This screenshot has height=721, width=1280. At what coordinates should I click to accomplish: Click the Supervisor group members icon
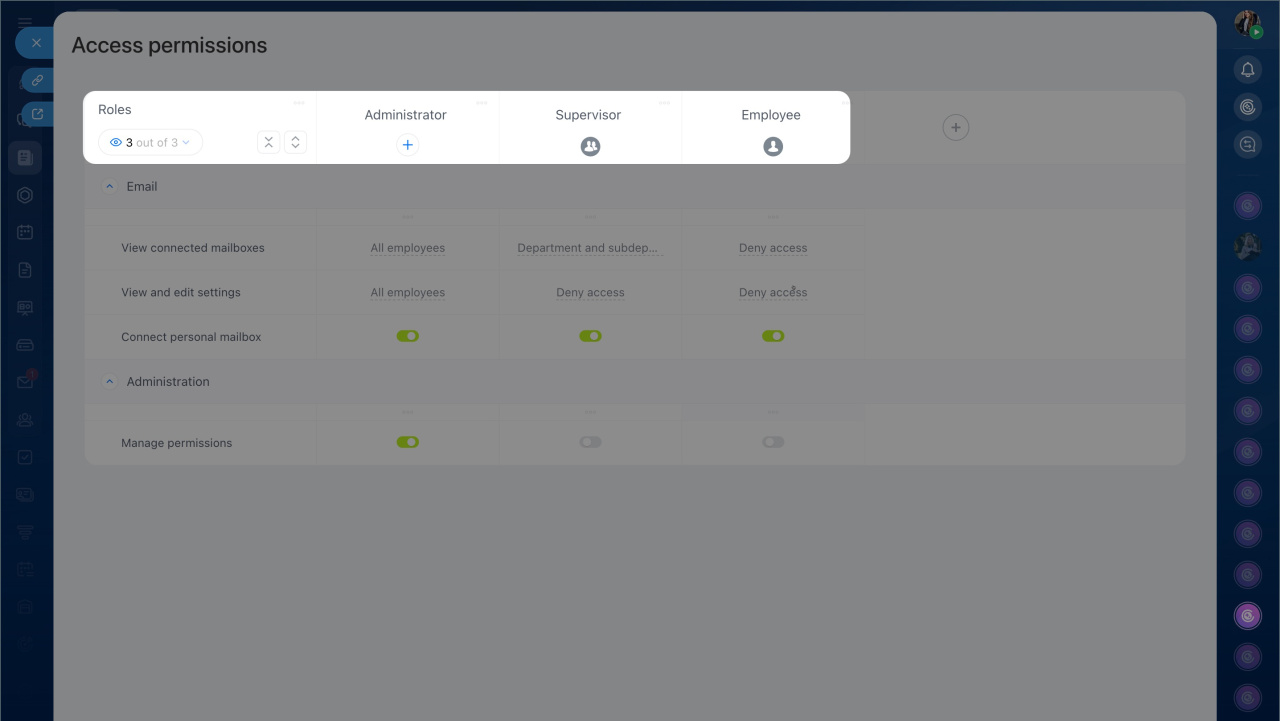pyautogui.click(x=590, y=146)
